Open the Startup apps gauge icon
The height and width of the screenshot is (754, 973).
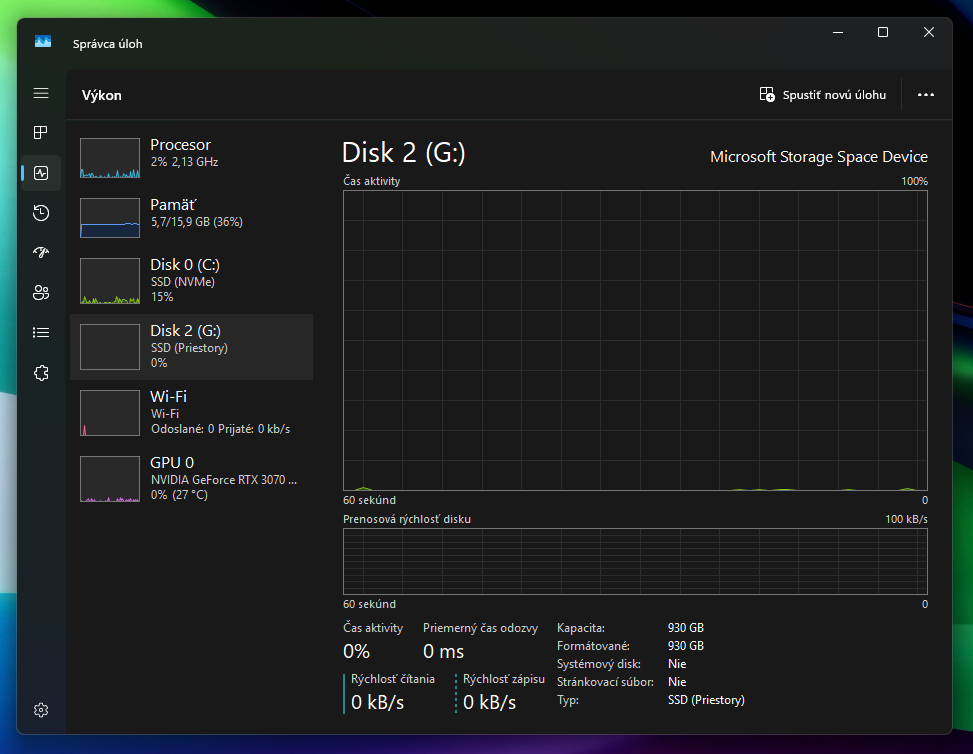(41, 252)
